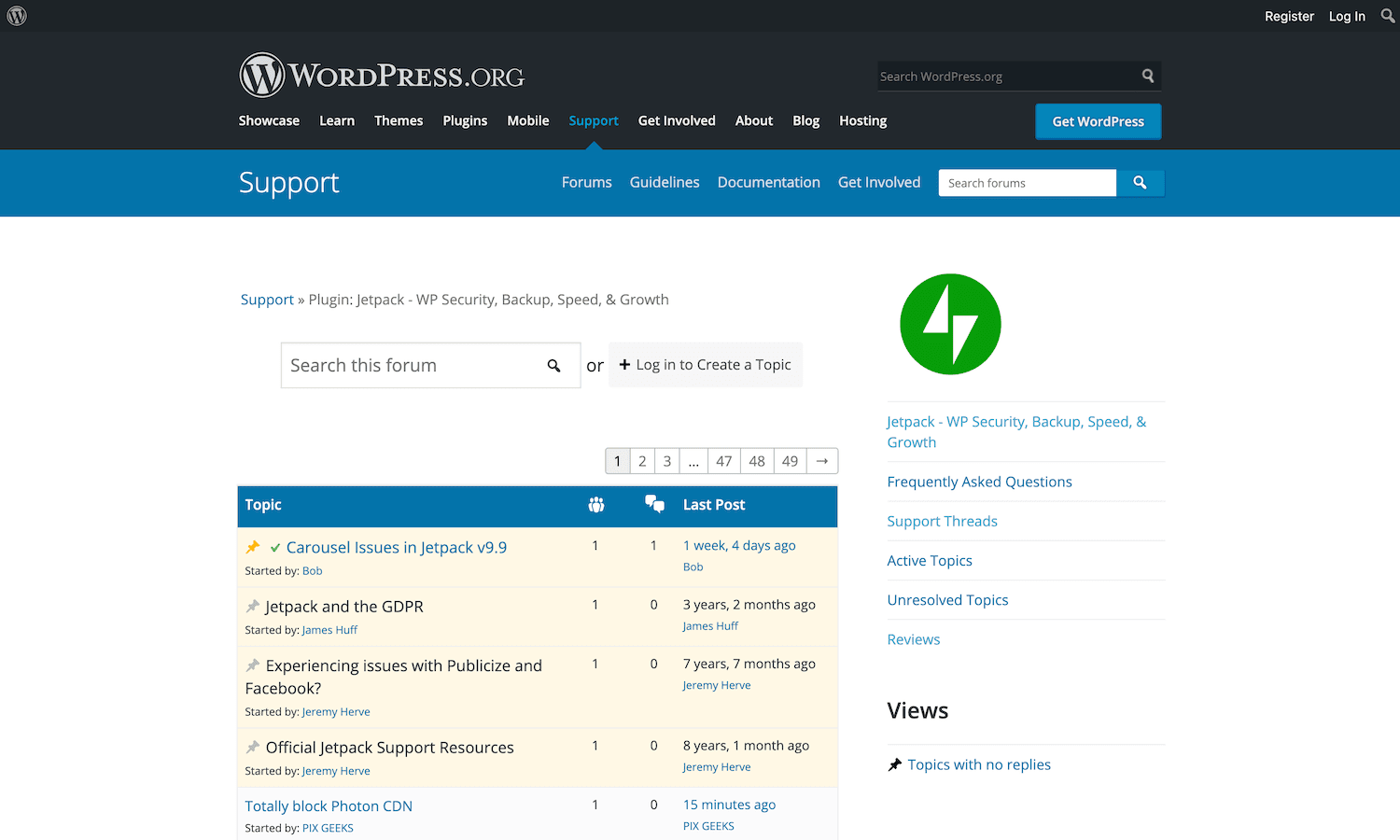
Task: Switch to the Themes menu item
Action: coord(399,120)
